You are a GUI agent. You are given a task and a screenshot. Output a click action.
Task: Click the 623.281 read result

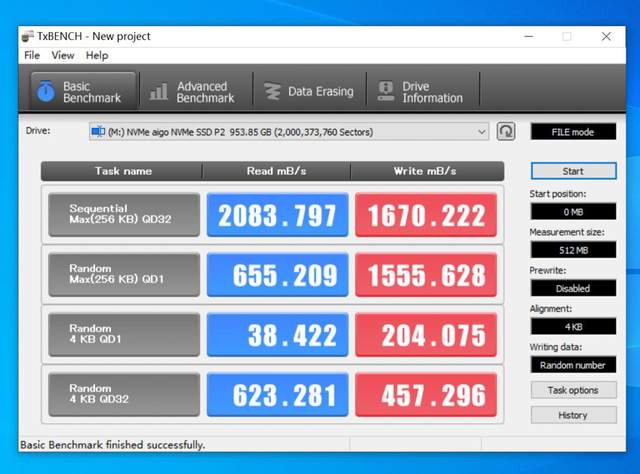278,394
